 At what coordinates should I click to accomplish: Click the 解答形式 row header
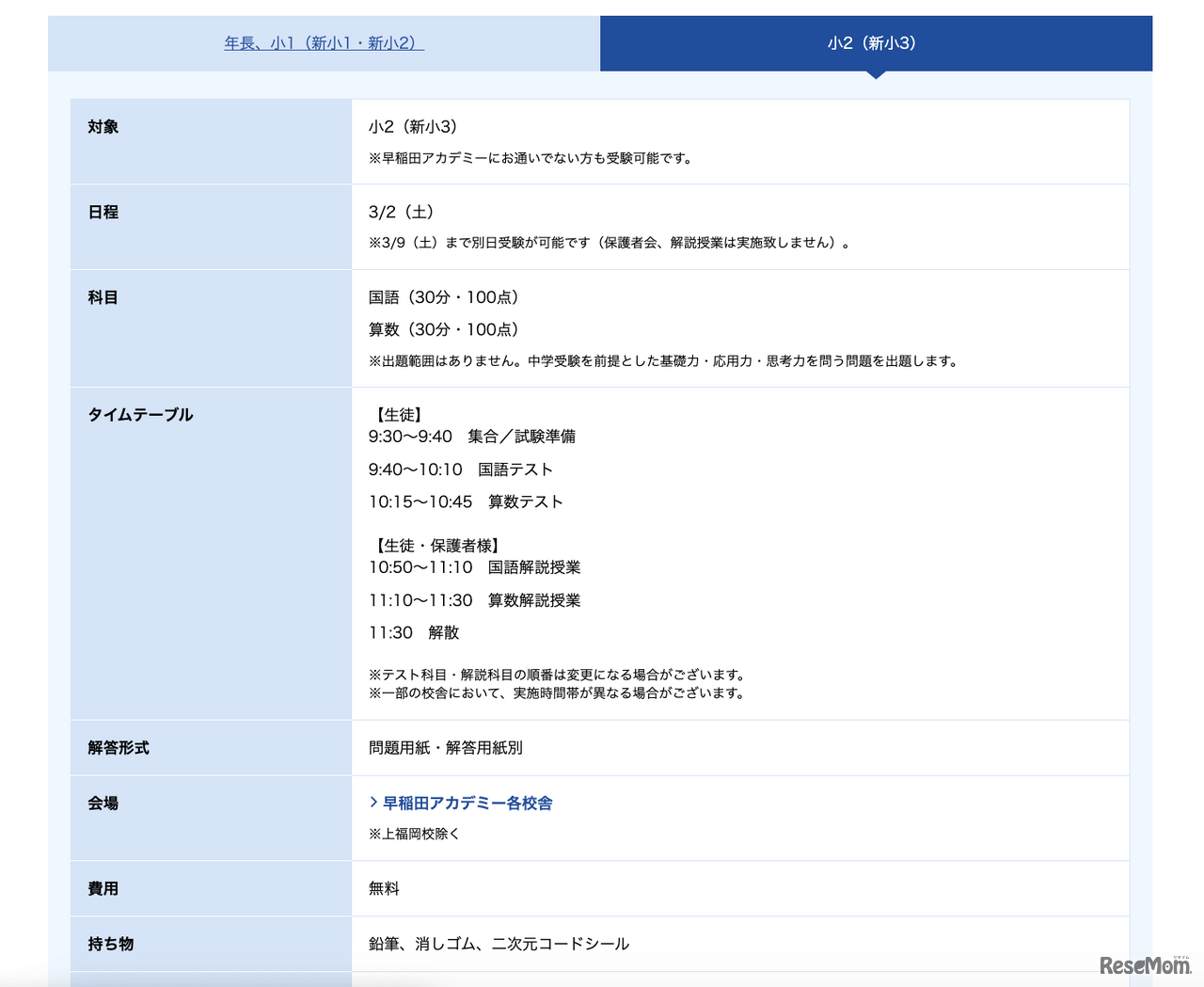[x=119, y=748]
